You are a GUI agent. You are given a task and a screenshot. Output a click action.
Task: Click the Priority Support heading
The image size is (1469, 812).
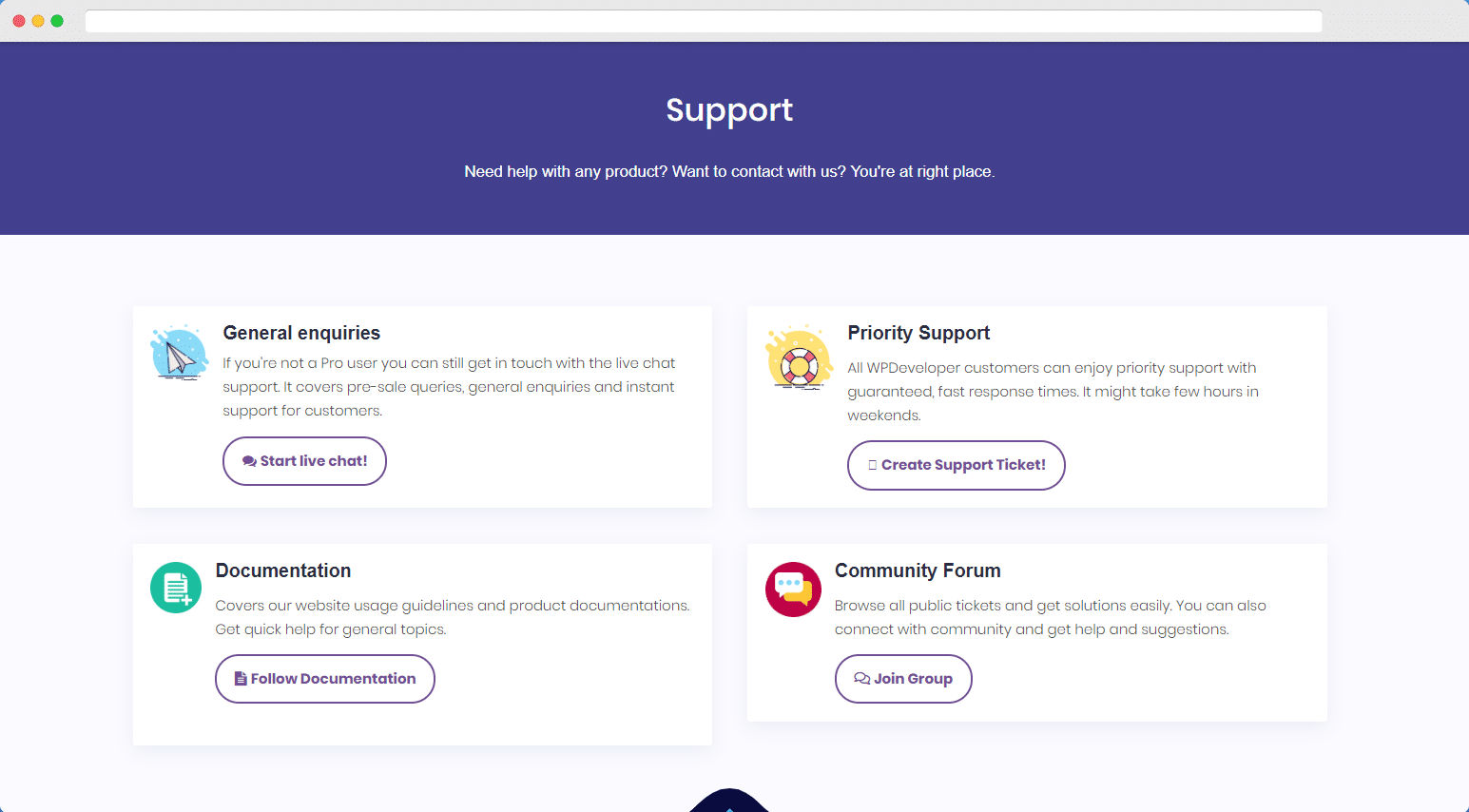(918, 333)
